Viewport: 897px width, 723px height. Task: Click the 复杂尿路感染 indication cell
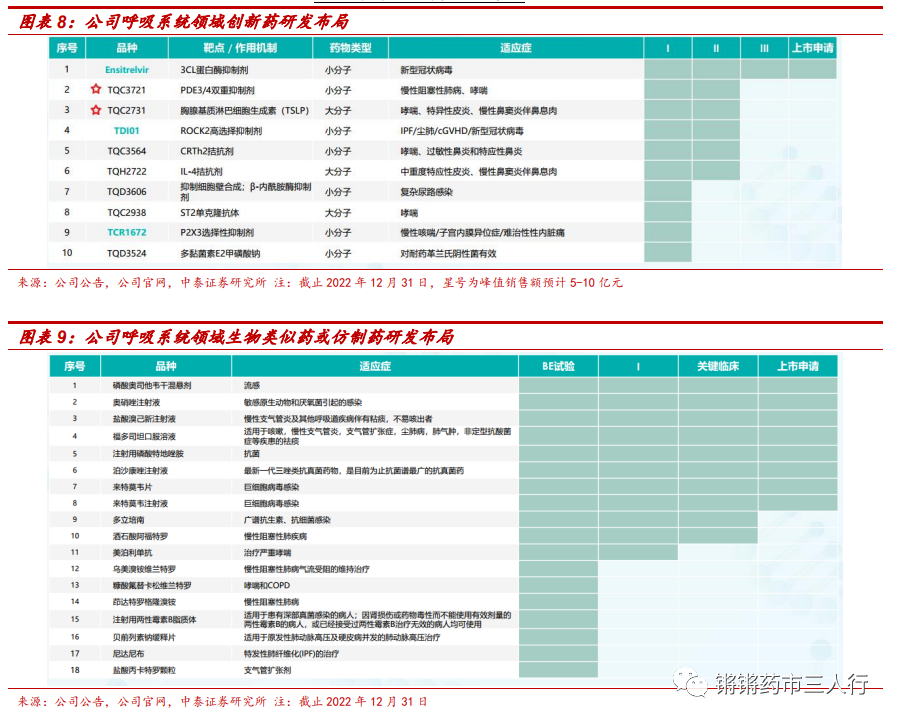pos(426,192)
